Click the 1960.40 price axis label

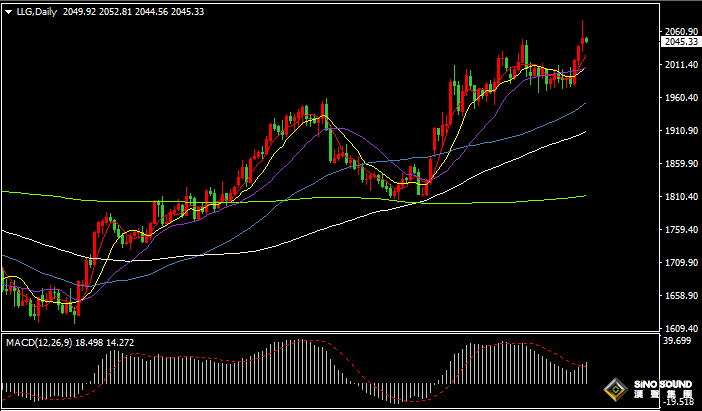click(x=680, y=98)
